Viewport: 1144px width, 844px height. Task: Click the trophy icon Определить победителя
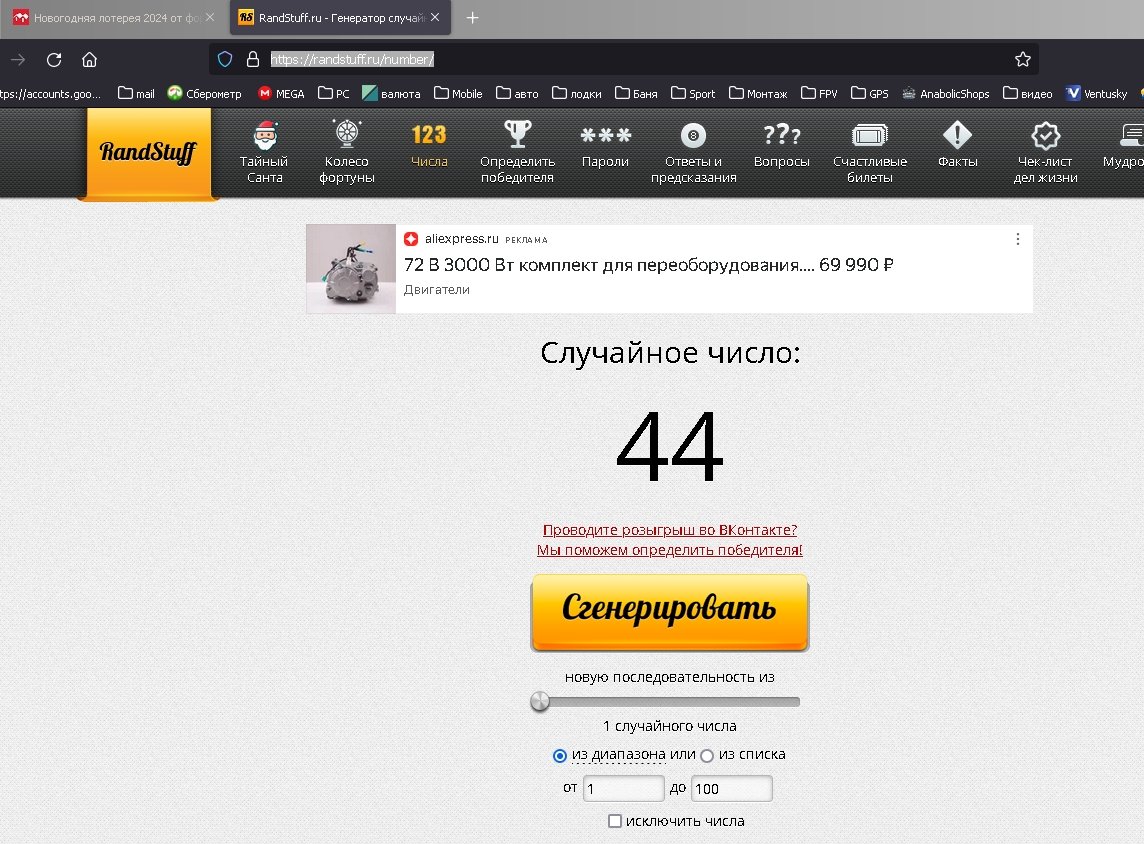(x=517, y=135)
